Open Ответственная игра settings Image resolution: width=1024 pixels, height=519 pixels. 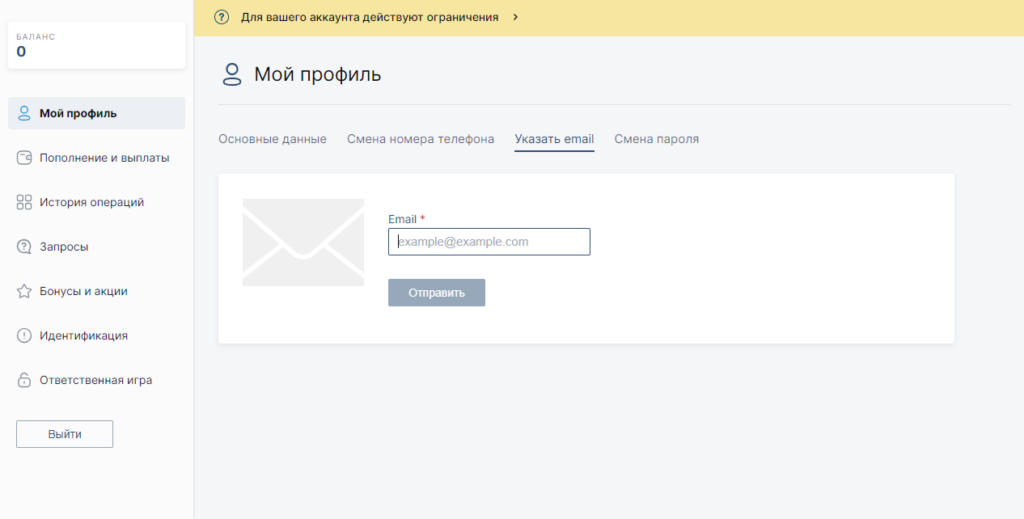pos(97,380)
